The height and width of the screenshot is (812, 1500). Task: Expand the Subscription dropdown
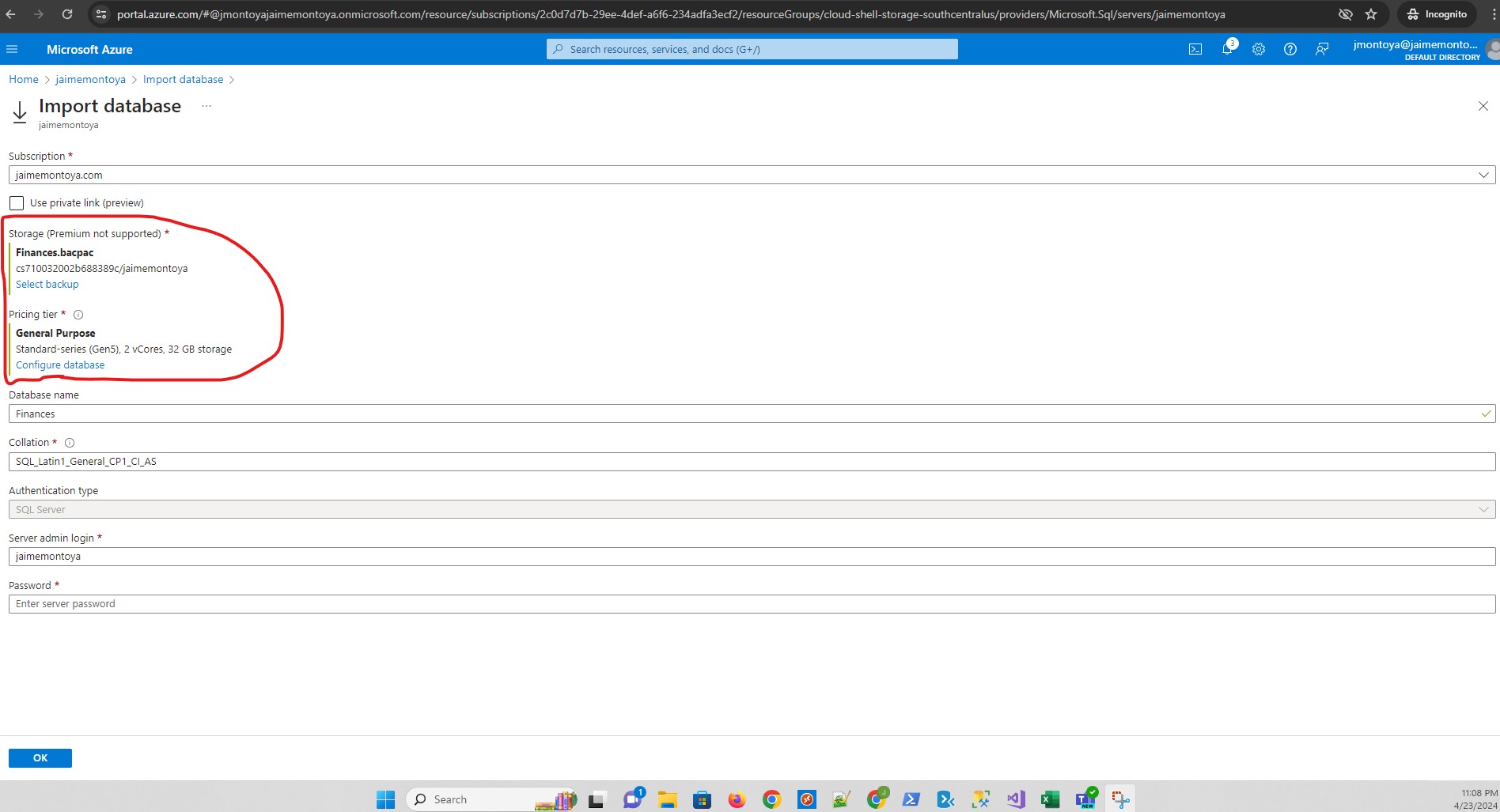coord(752,175)
